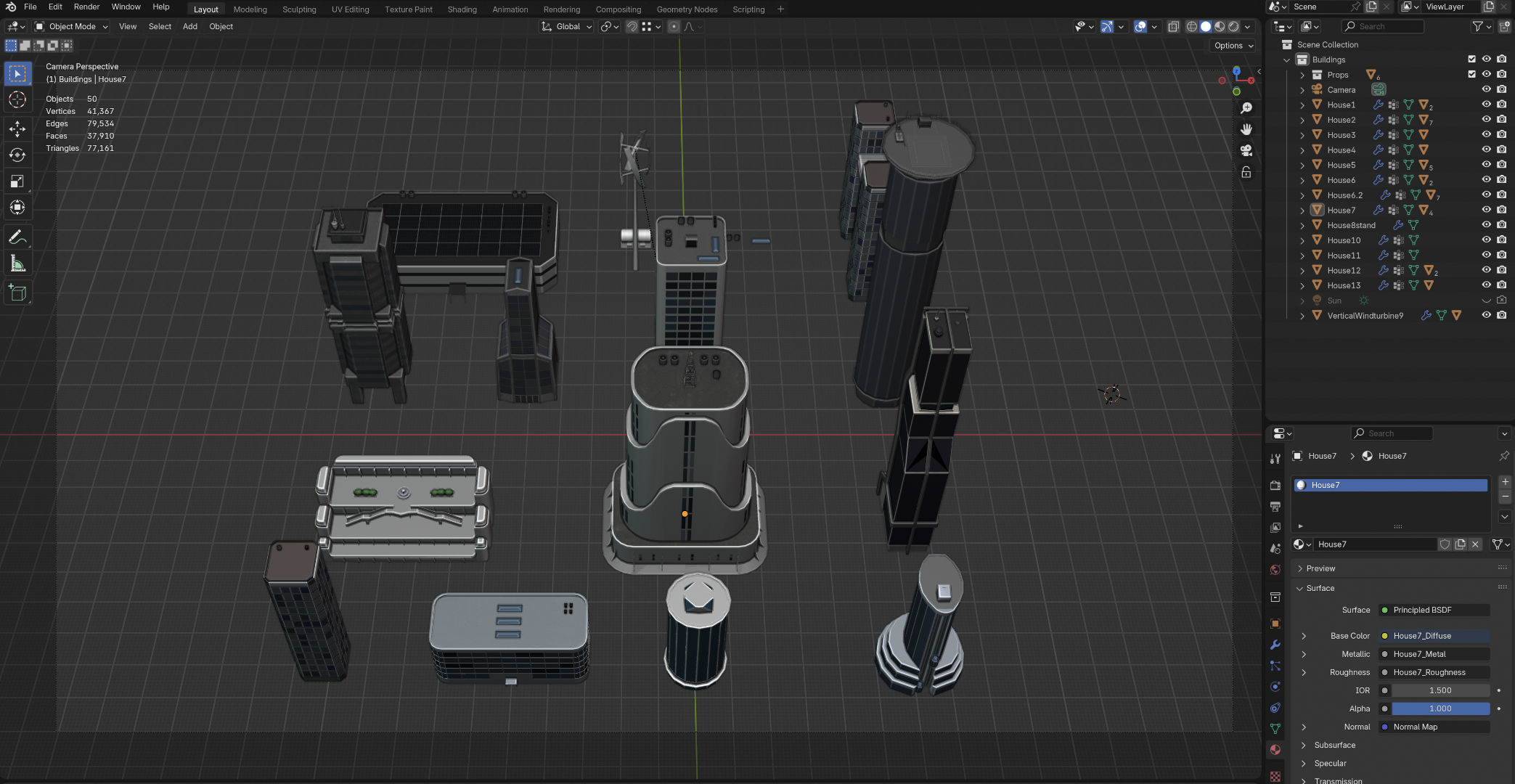Viewport: 1515px width, 784px height.
Task: Open the Global transform orientation dropdown
Action: (567, 27)
